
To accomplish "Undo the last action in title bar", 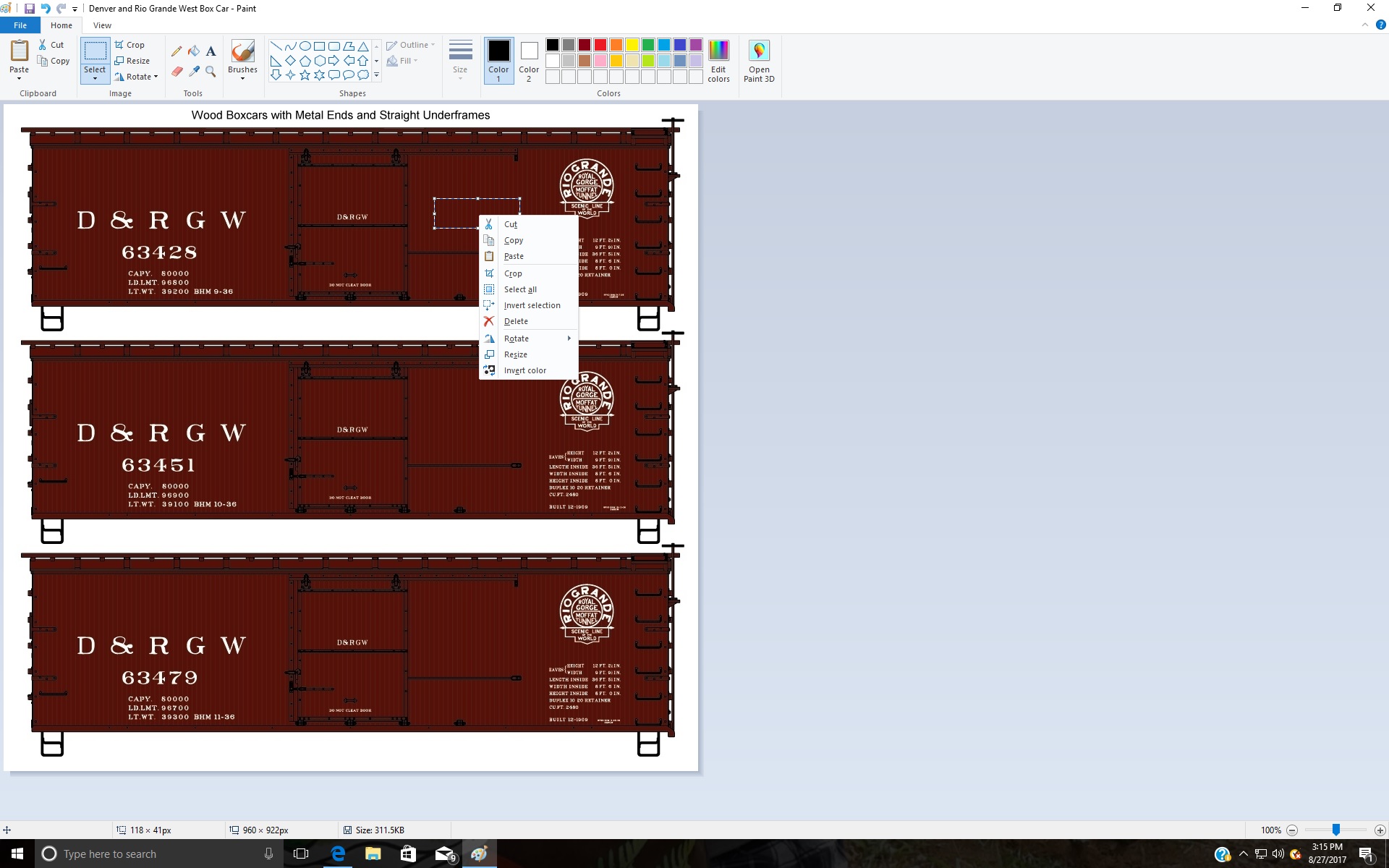I will [x=46, y=9].
